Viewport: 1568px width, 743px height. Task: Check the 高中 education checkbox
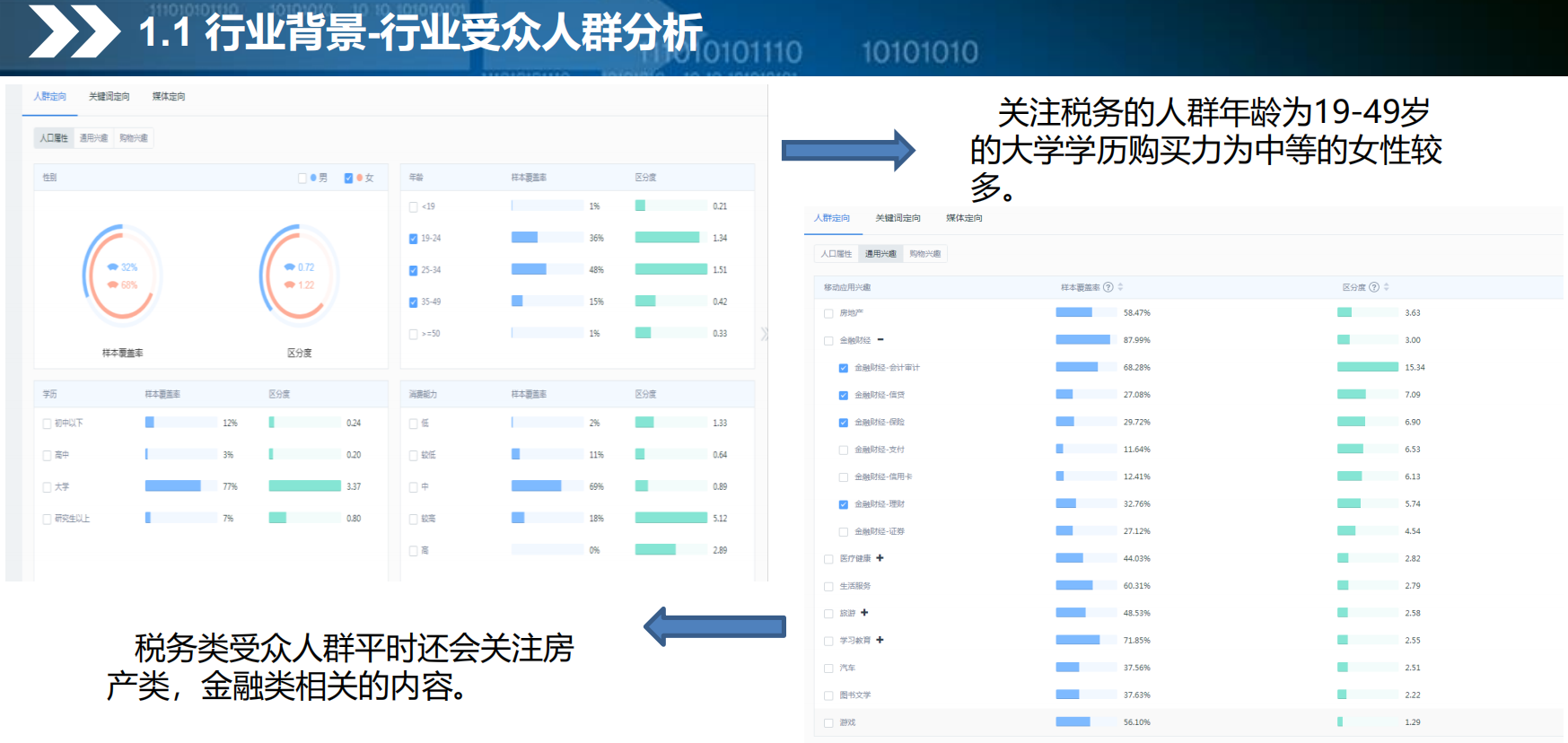(47, 455)
